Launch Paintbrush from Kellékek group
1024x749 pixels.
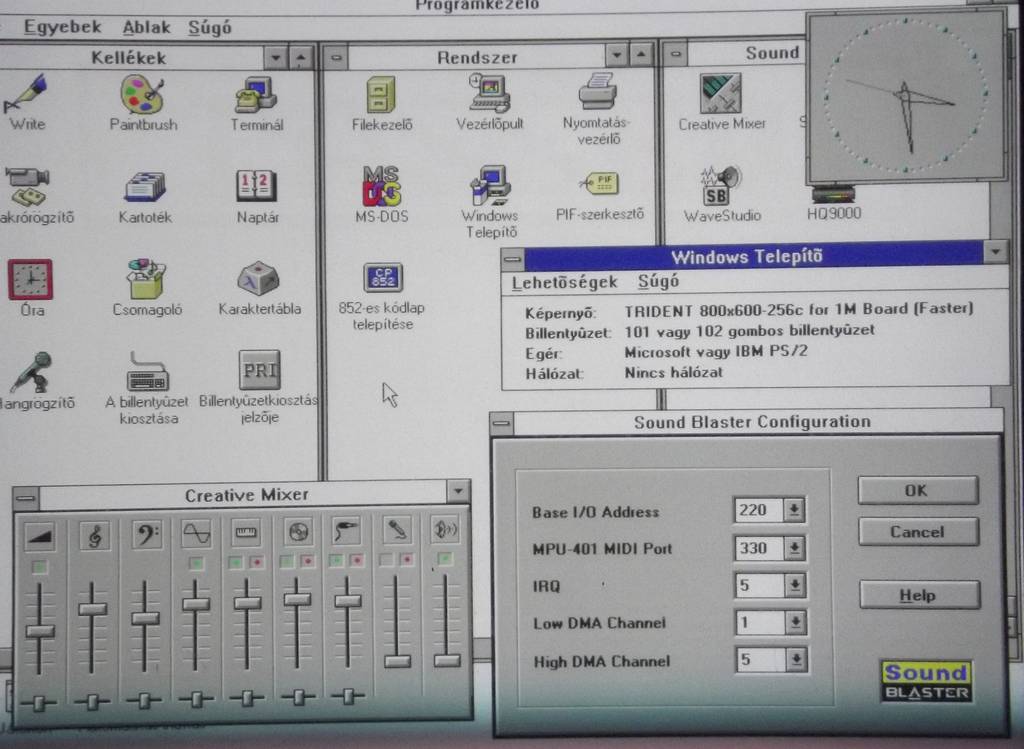click(x=142, y=95)
